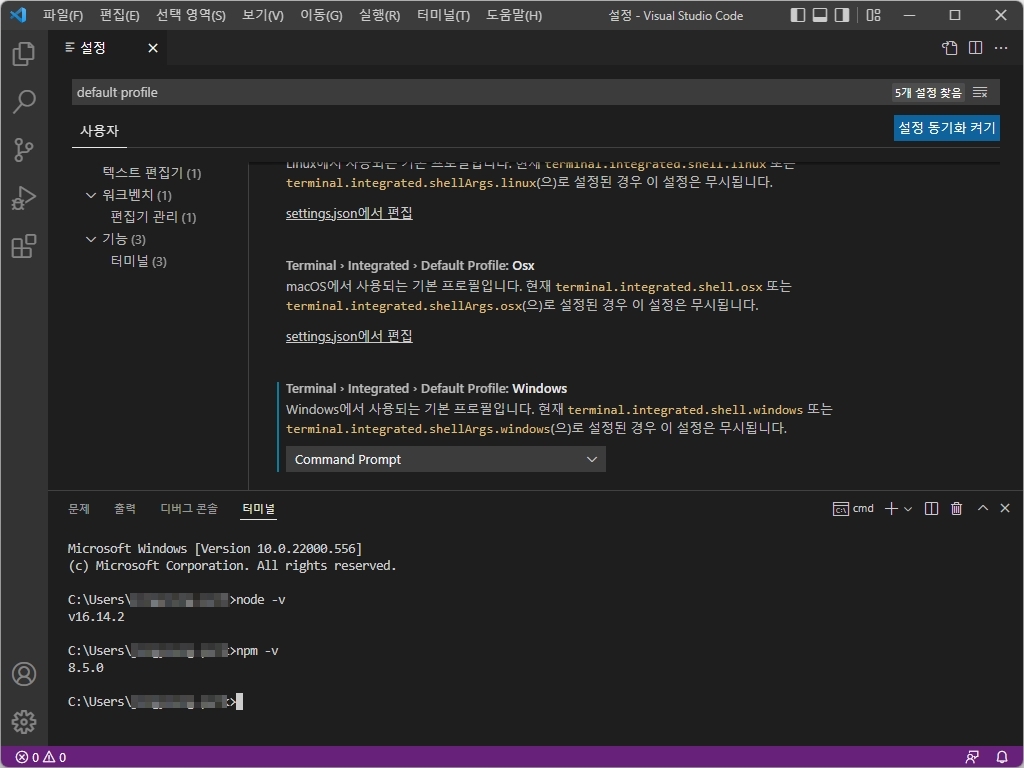Viewport: 1024px width, 768px height.
Task: Open Default Profile Windows dropdown
Action: [x=445, y=459]
